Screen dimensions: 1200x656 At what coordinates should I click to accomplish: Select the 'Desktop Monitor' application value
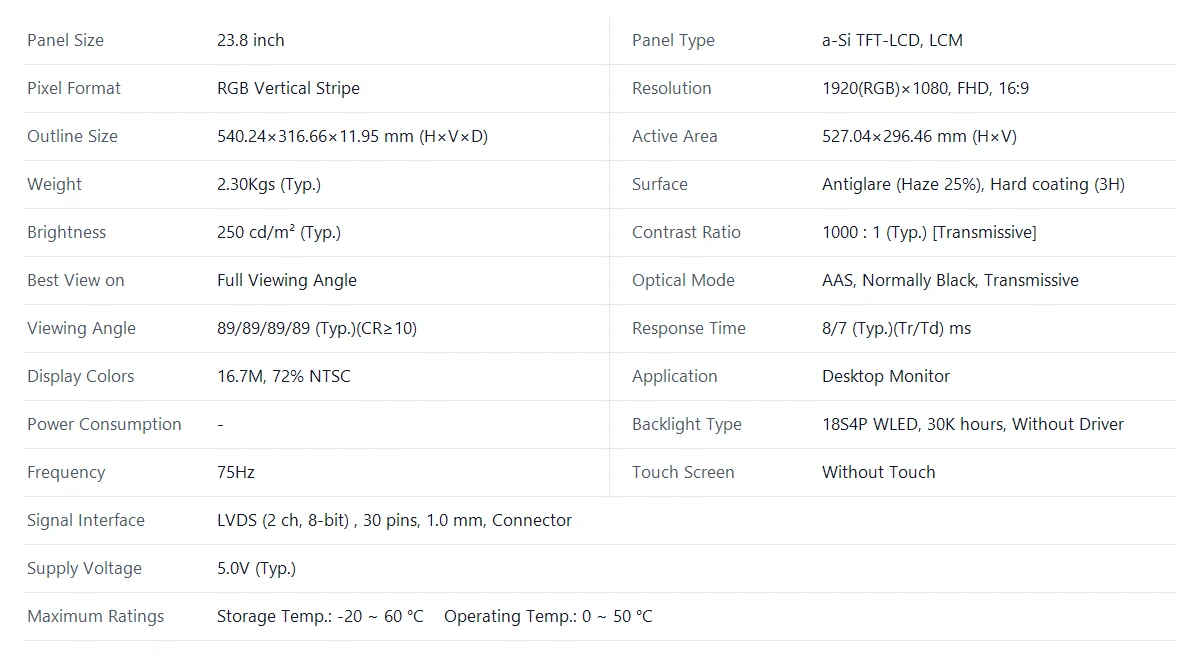point(886,376)
